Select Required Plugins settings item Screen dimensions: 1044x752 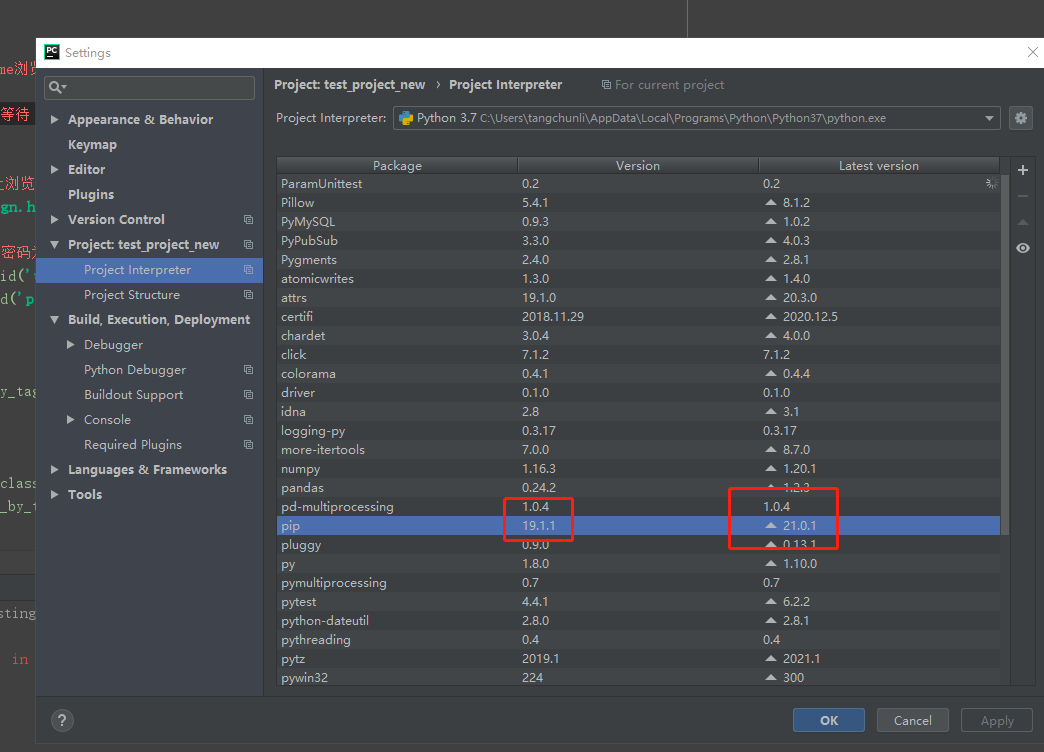click(132, 444)
